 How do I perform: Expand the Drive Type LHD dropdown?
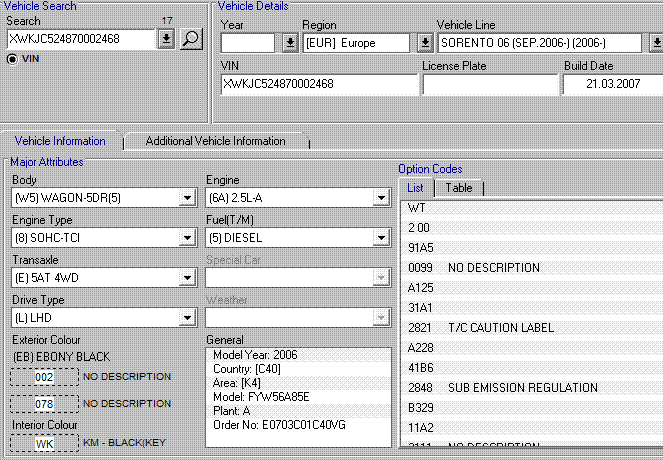click(x=185, y=318)
